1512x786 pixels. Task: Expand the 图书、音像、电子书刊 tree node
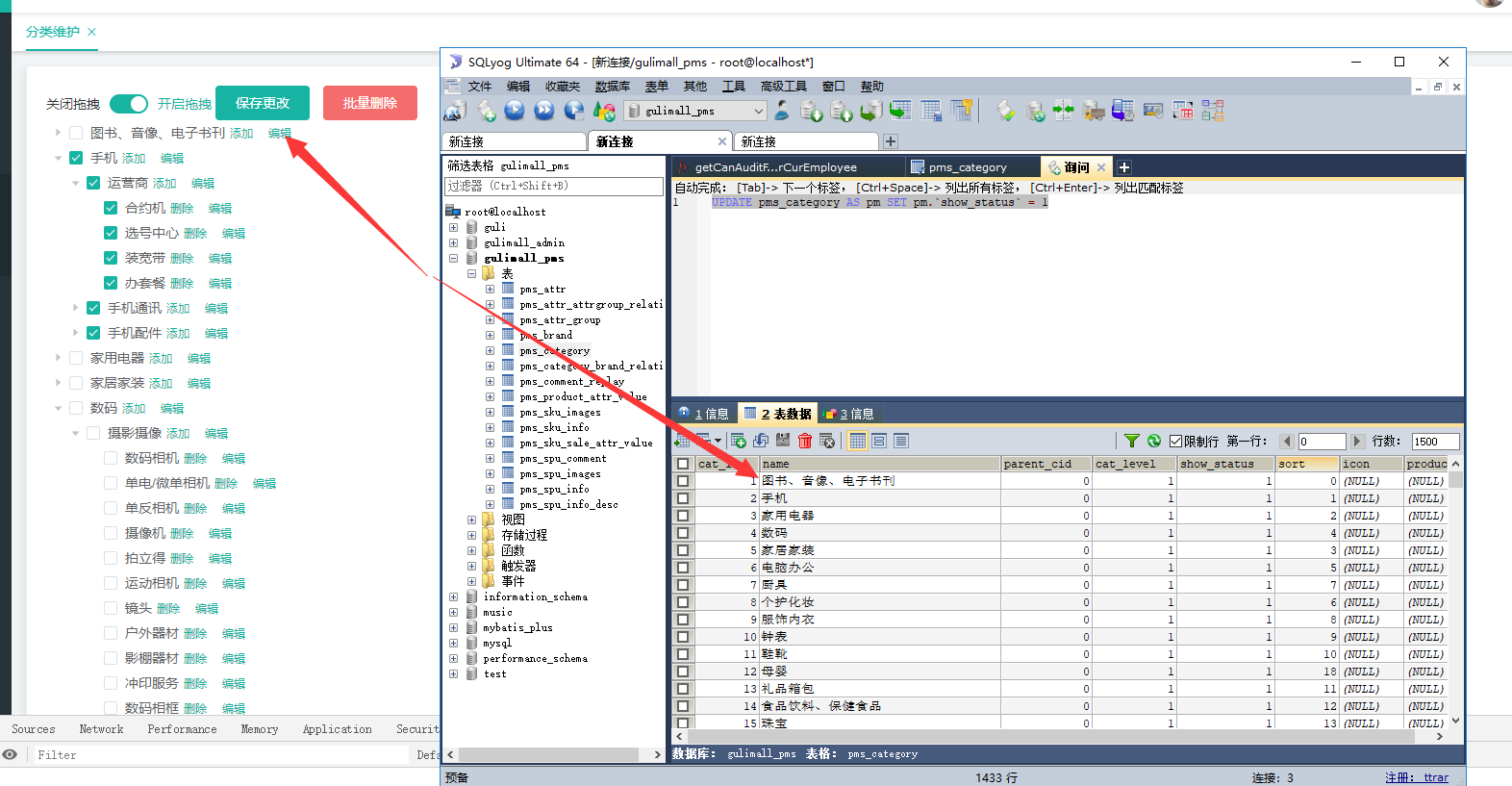(x=58, y=133)
